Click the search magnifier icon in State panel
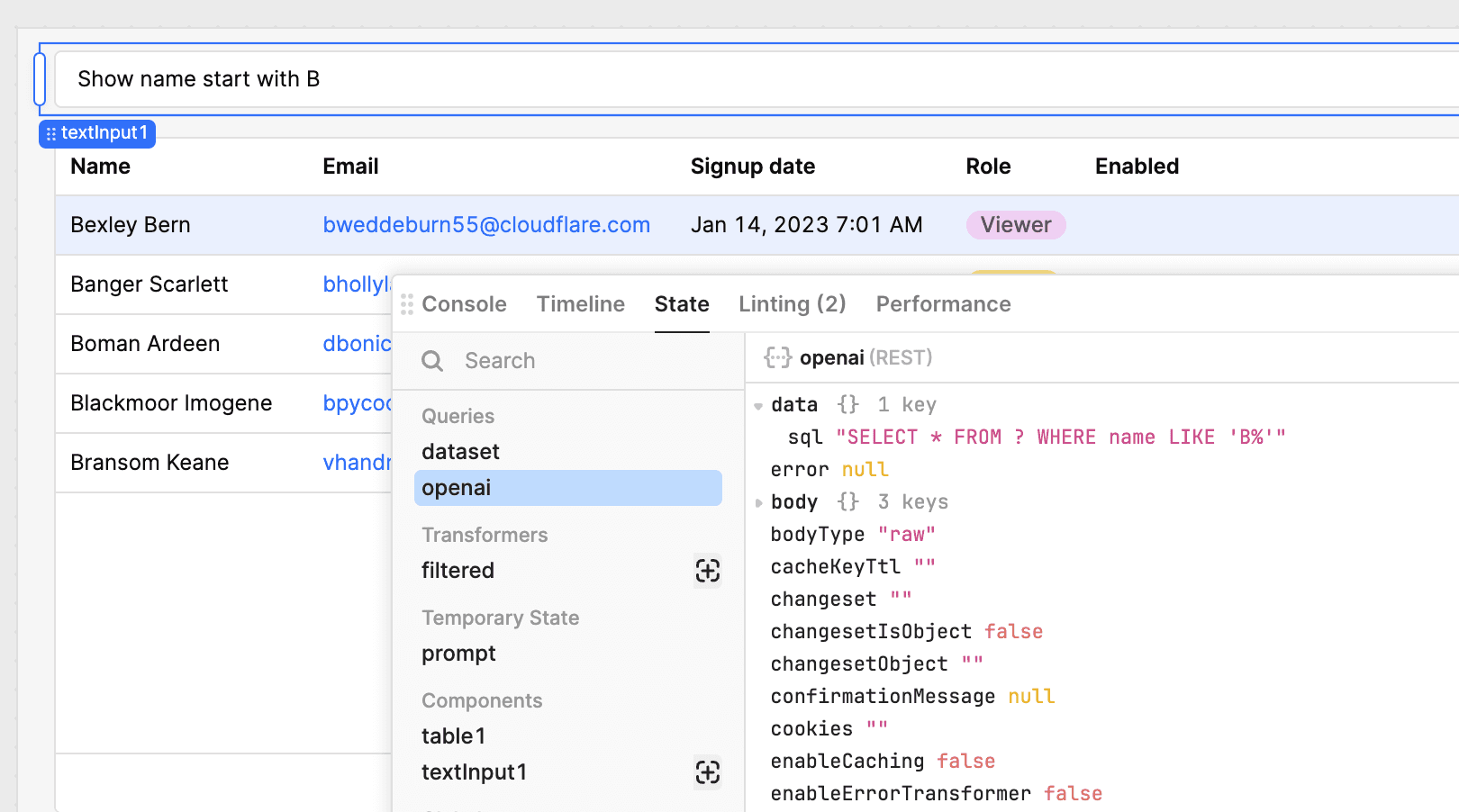This screenshot has width=1459, height=812. click(432, 361)
